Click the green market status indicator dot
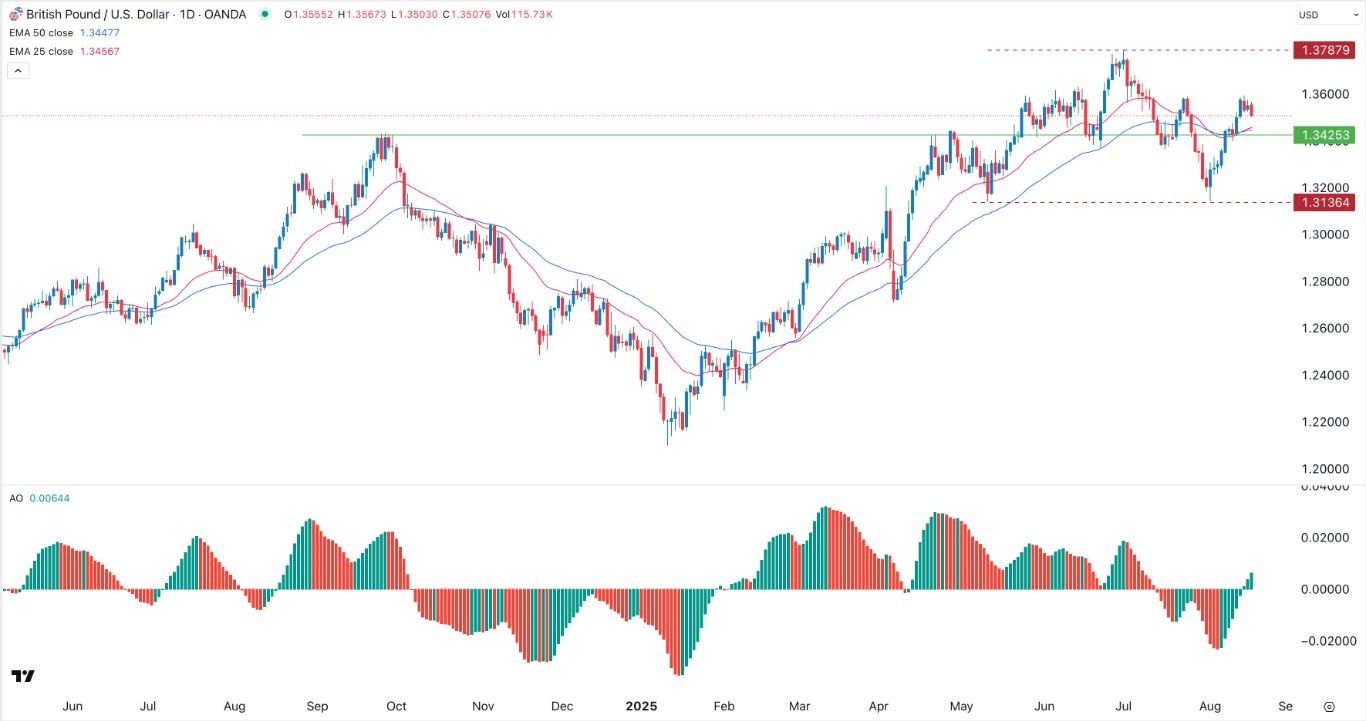Screen dimensions: 1366x721 point(264,14)
